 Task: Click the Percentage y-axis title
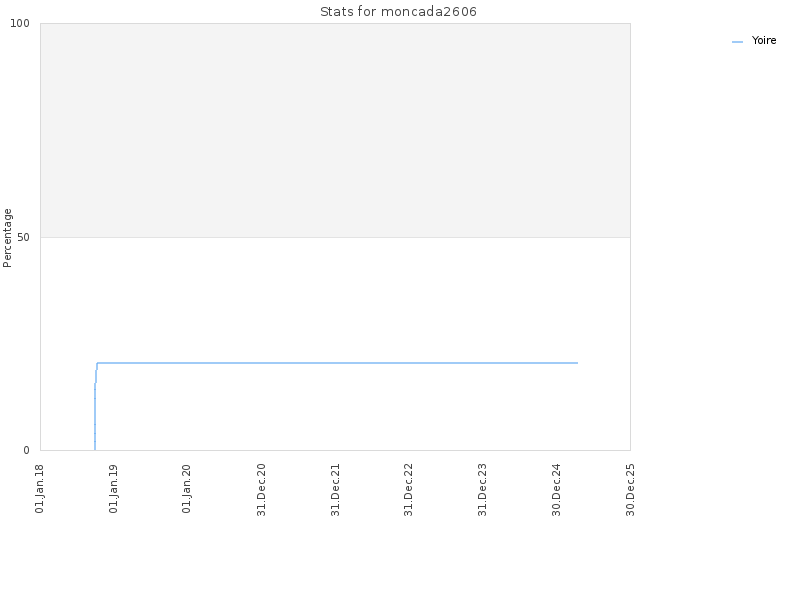[x=7, y=238]
